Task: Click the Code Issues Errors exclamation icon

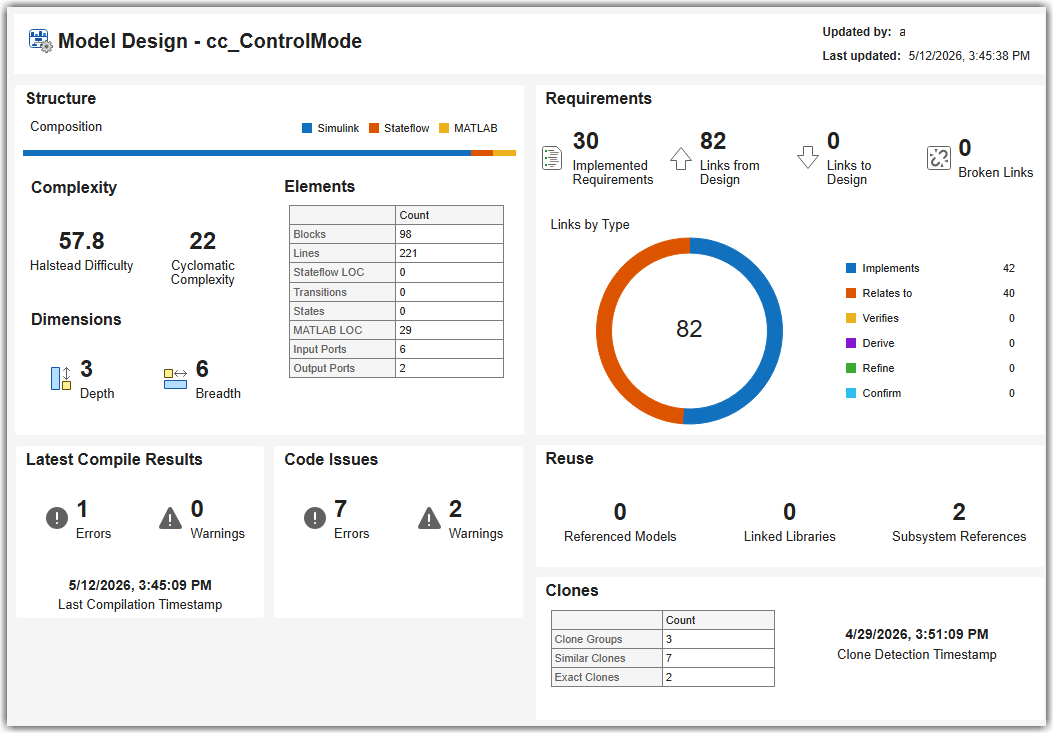Action: pyautogui.click(x=315, y=518)
